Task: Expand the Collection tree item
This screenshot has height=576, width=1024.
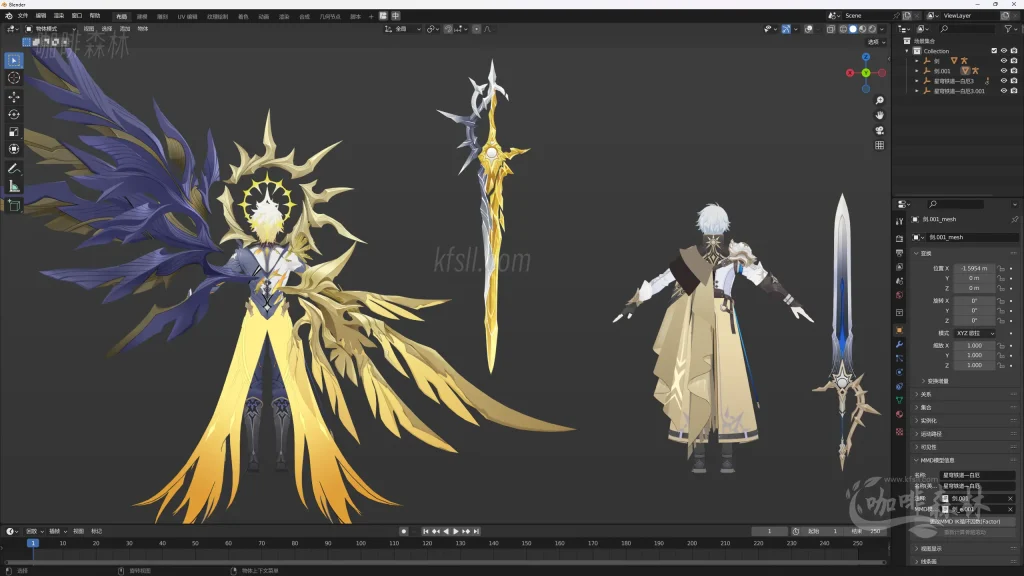Action: (x=907, y=51)
